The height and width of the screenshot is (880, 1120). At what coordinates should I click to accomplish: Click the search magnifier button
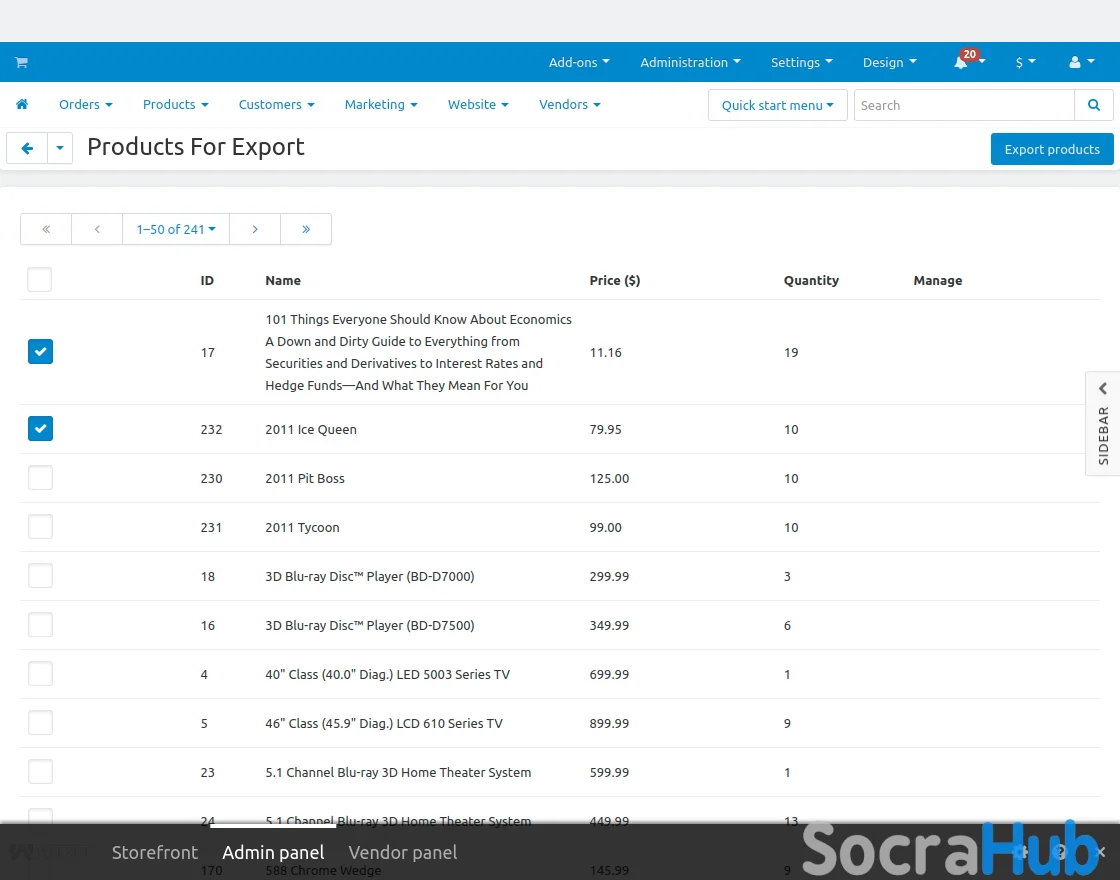point(1094,105)
